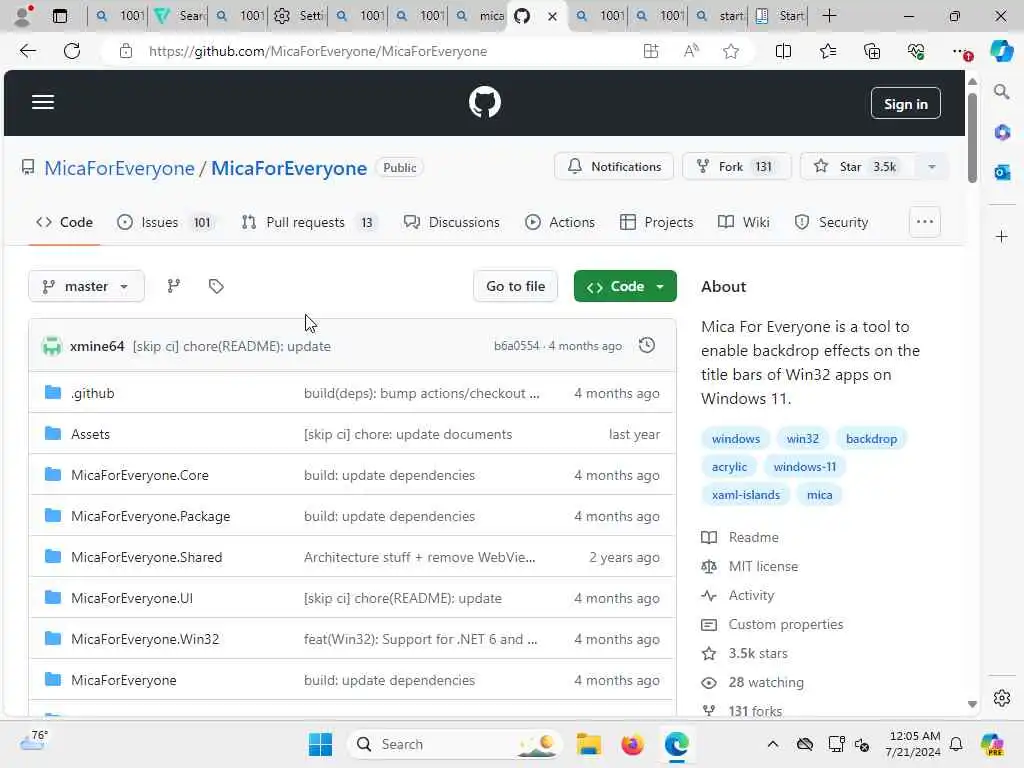Open the additional repo navigation ellipsis
Screen dimensions: 1024x768
point(925,222)
